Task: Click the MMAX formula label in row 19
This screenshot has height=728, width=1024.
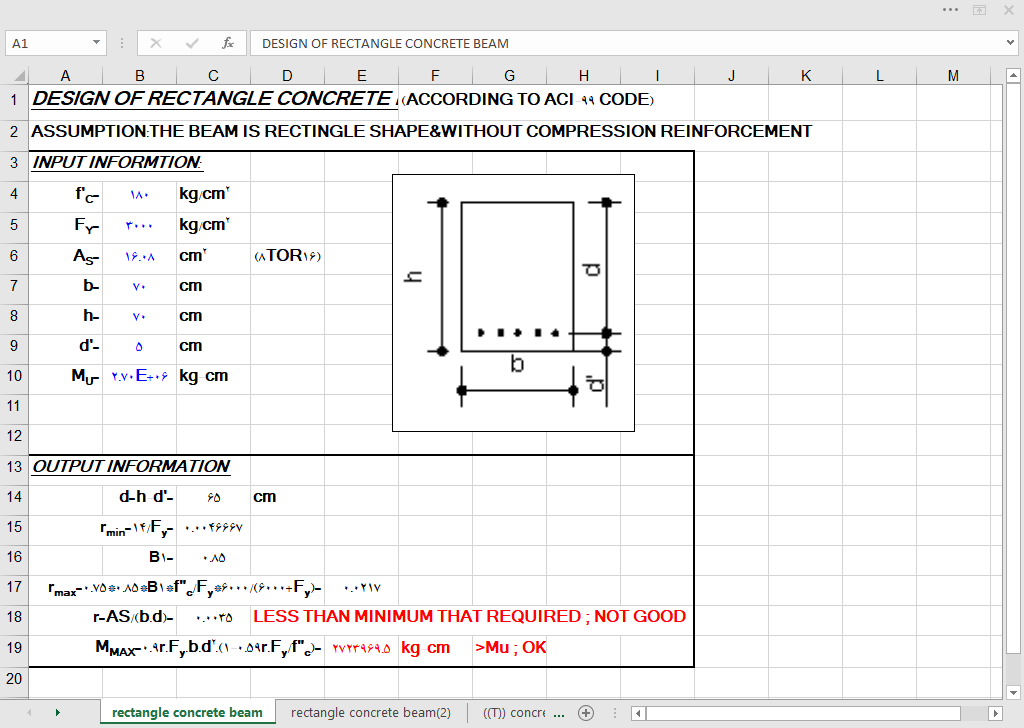Action: 208,648
